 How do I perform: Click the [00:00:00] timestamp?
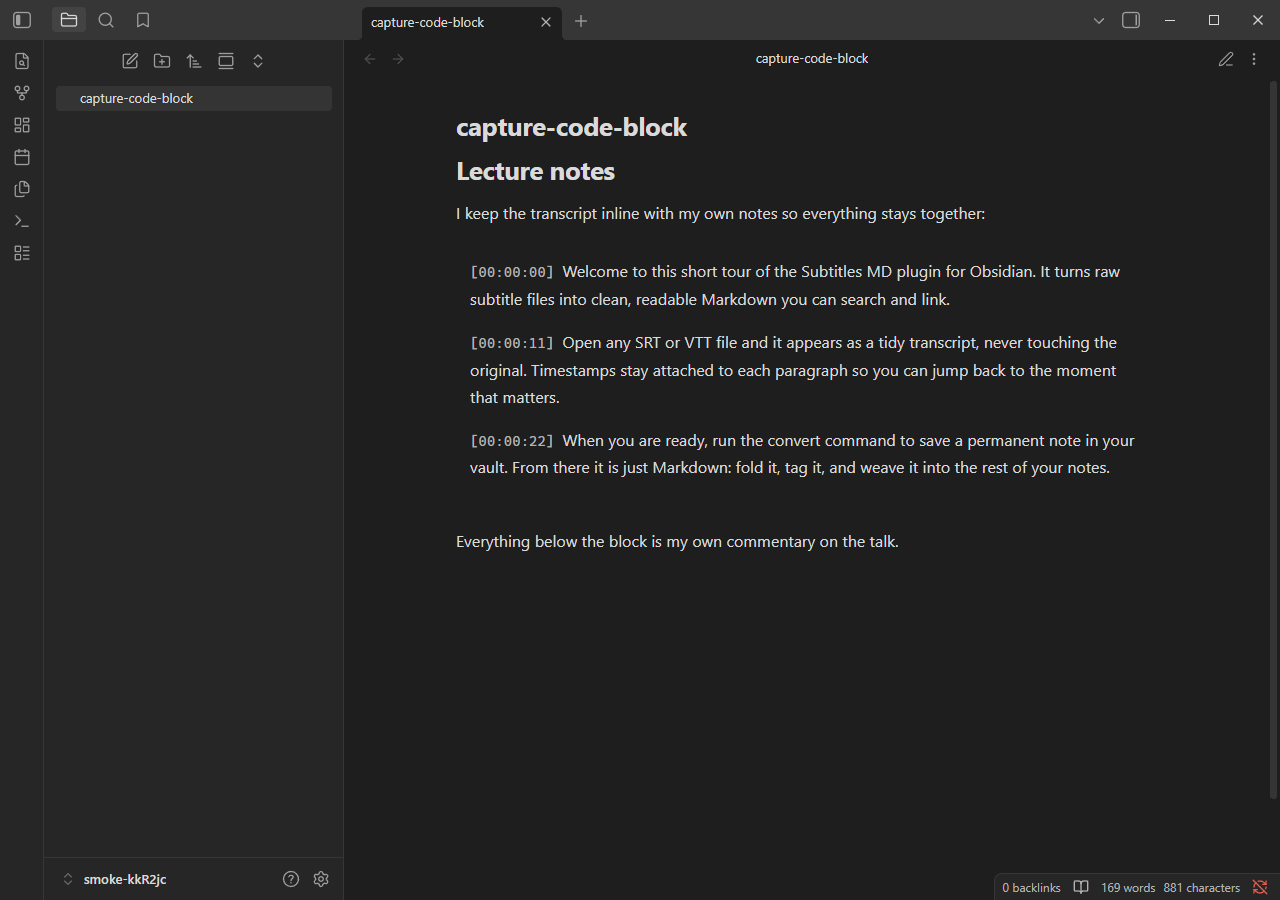tap(512, 272)
